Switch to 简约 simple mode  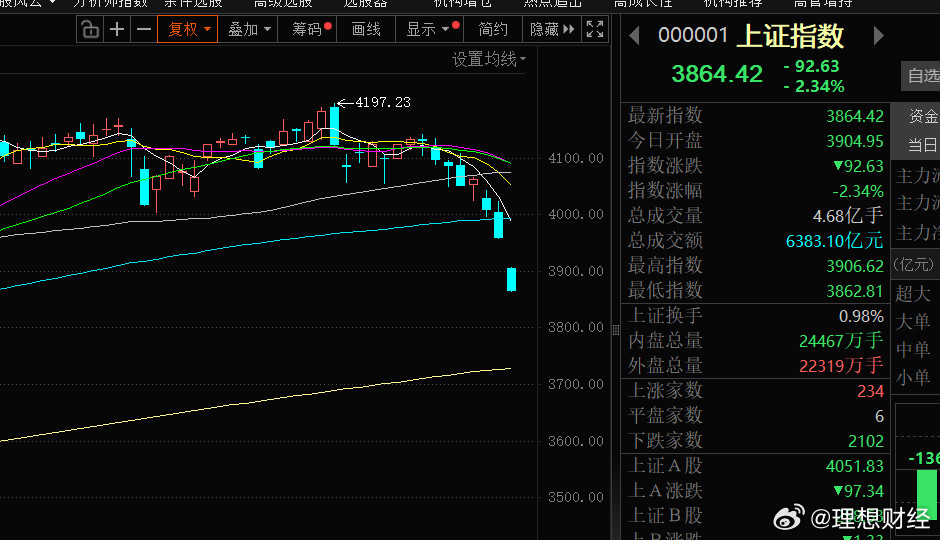pyautogui.click(x=493, y=29)
